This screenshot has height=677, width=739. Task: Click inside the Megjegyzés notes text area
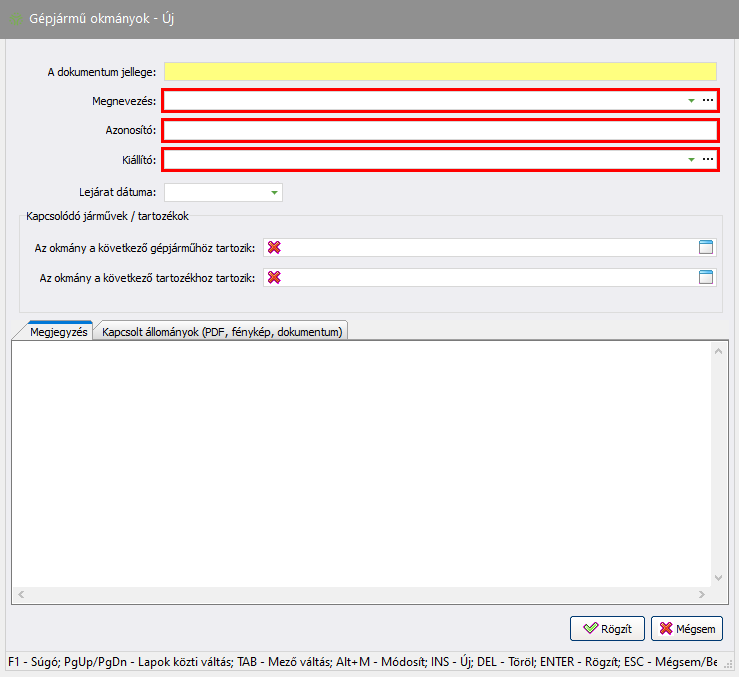tap(360, 460)
